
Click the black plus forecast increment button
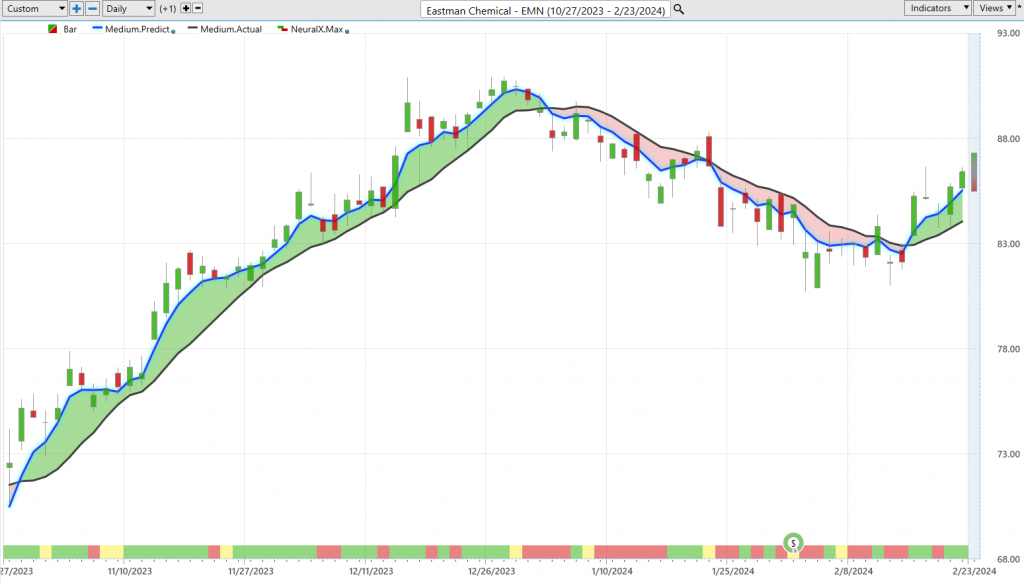tap(185, 8)
